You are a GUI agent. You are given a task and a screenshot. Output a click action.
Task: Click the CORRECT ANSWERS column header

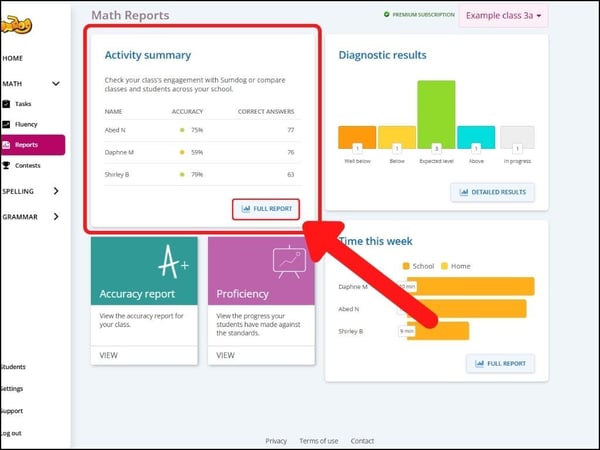(x=266, y=111)
